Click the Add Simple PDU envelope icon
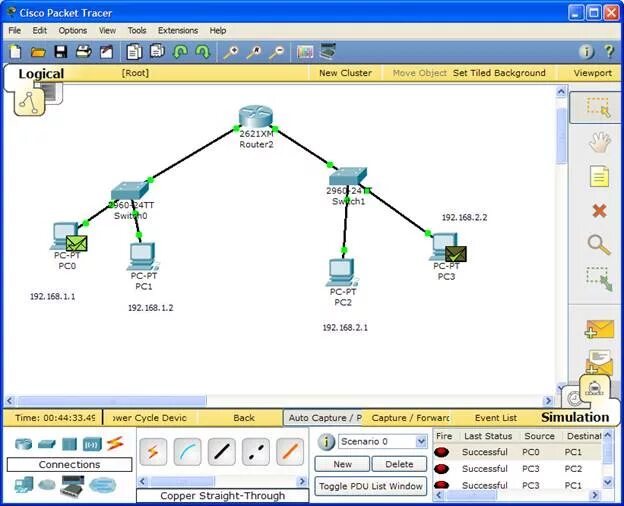624x506 pixels. (599, 330)
